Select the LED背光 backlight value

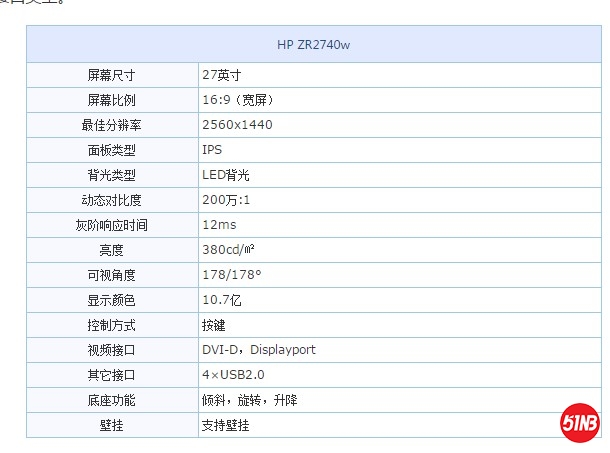tap(226, 175)
